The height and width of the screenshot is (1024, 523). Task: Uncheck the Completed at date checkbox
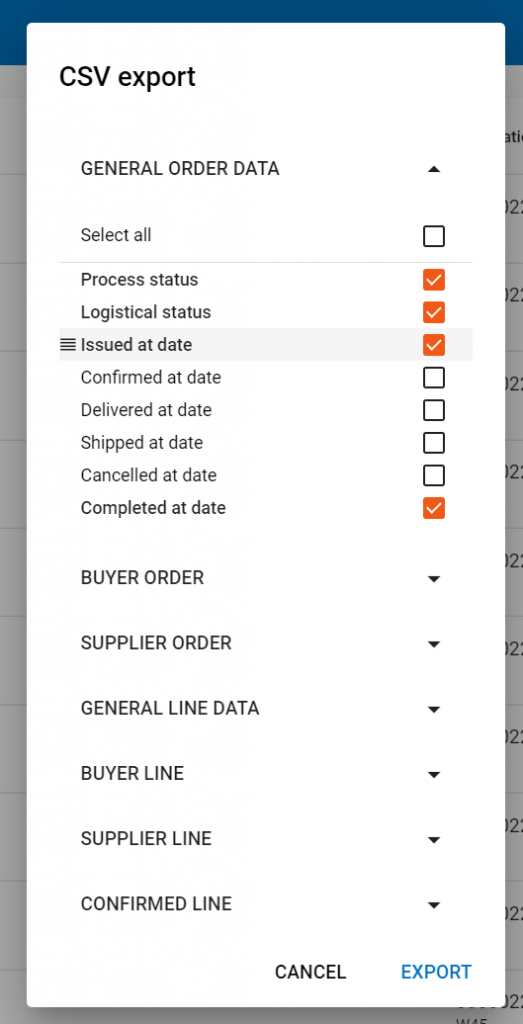(434, 508)
